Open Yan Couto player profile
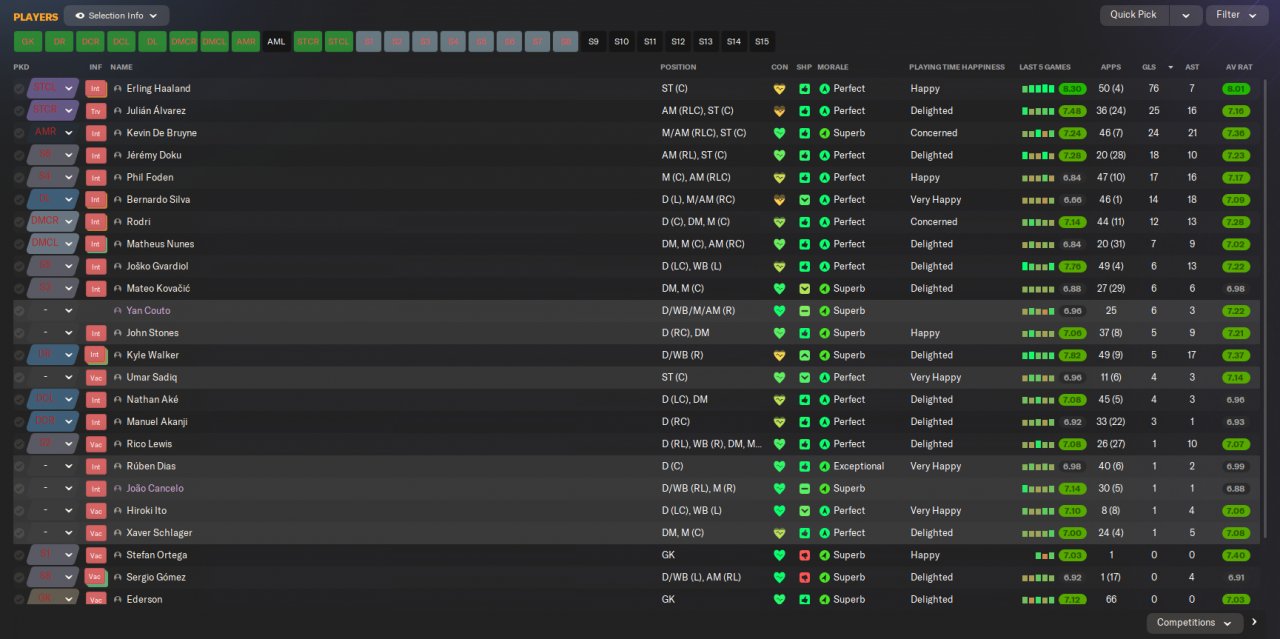The image size is (1280, 639). pyautogui.click(x=148, y=311)
